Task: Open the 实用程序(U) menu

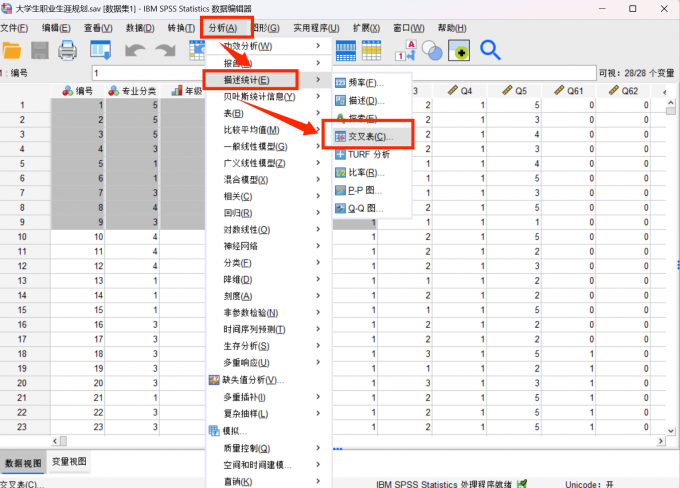Action: (x=316, y=28)
